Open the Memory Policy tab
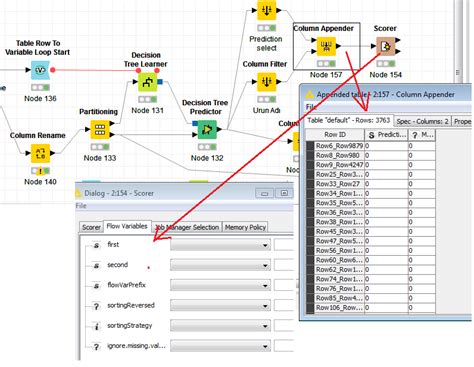This screenshot has height=367, width=474. (245, 227)
